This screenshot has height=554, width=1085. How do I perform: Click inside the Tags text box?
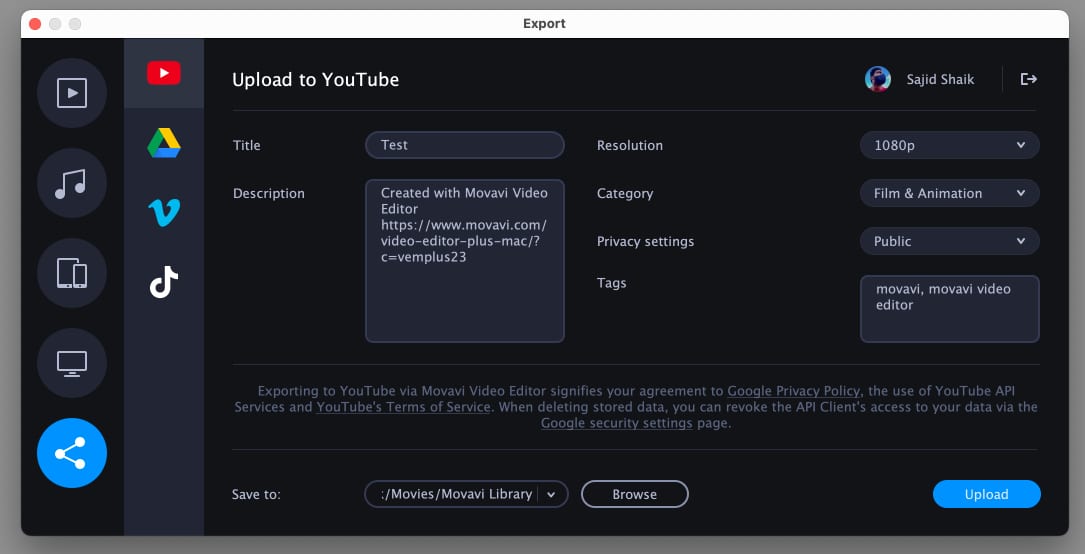coord(949,309)
